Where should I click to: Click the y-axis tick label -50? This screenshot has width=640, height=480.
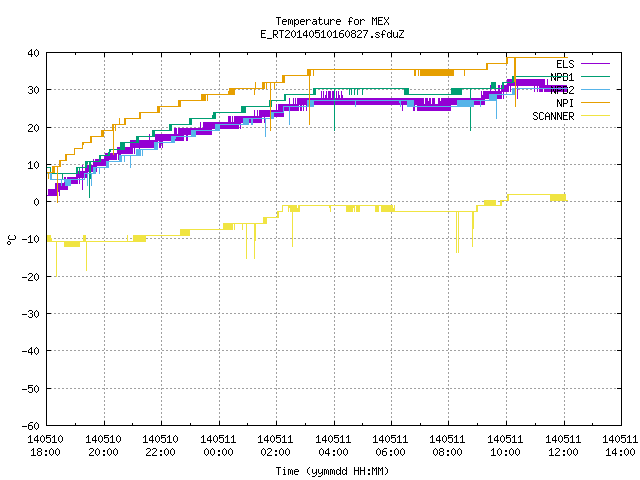pos(31,389)
